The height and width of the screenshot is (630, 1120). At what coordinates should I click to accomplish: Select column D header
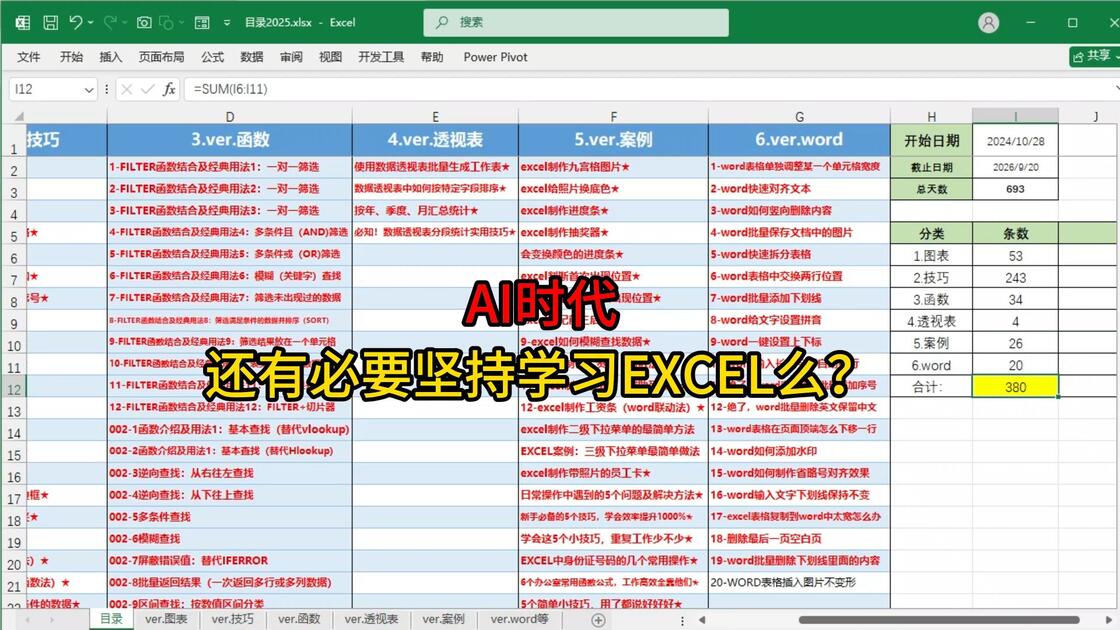(229, 116)
